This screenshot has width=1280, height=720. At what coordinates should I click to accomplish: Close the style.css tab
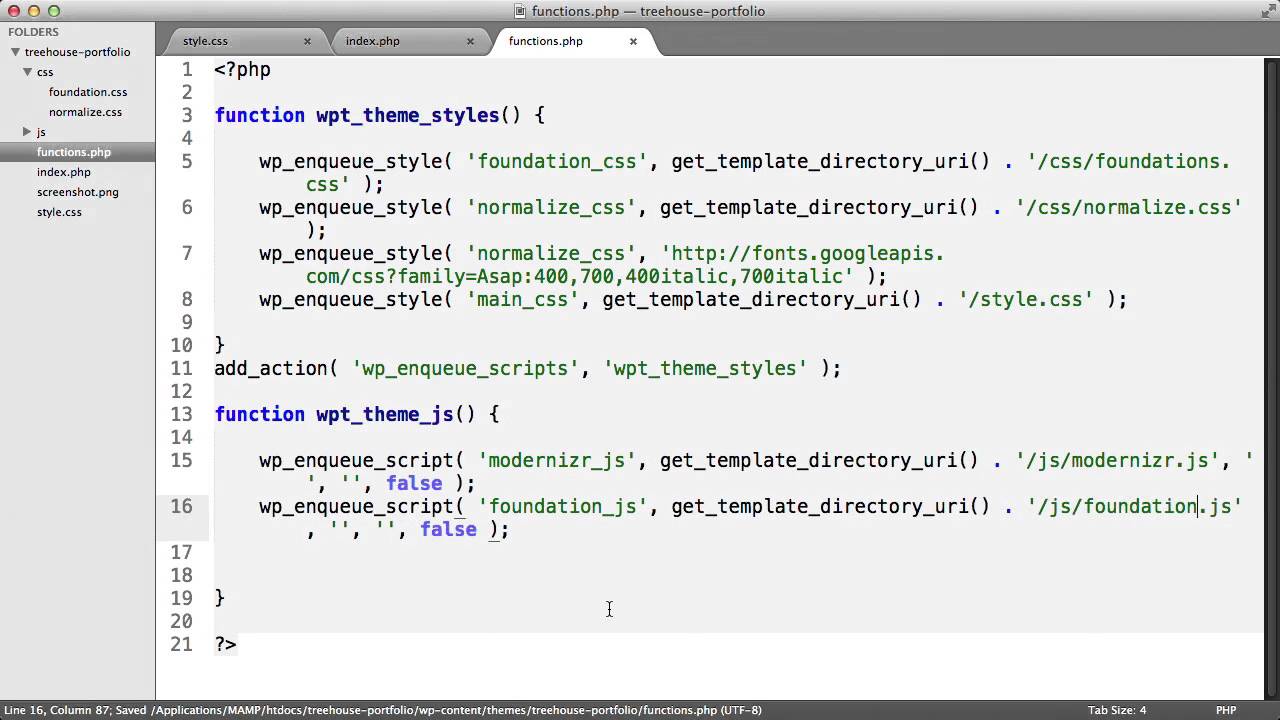coord(307,41)
